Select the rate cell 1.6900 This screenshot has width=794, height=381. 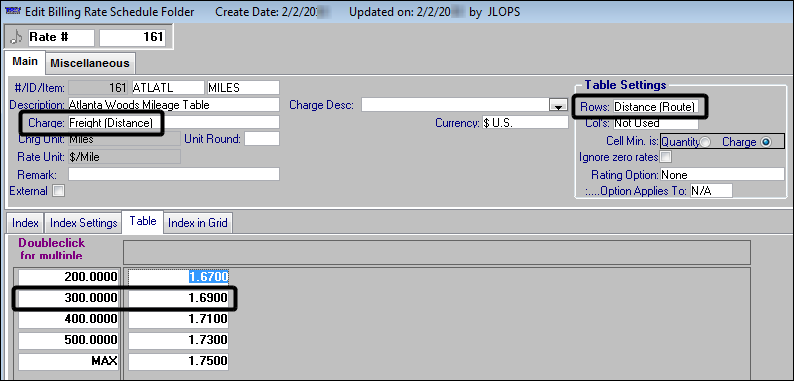178,298
